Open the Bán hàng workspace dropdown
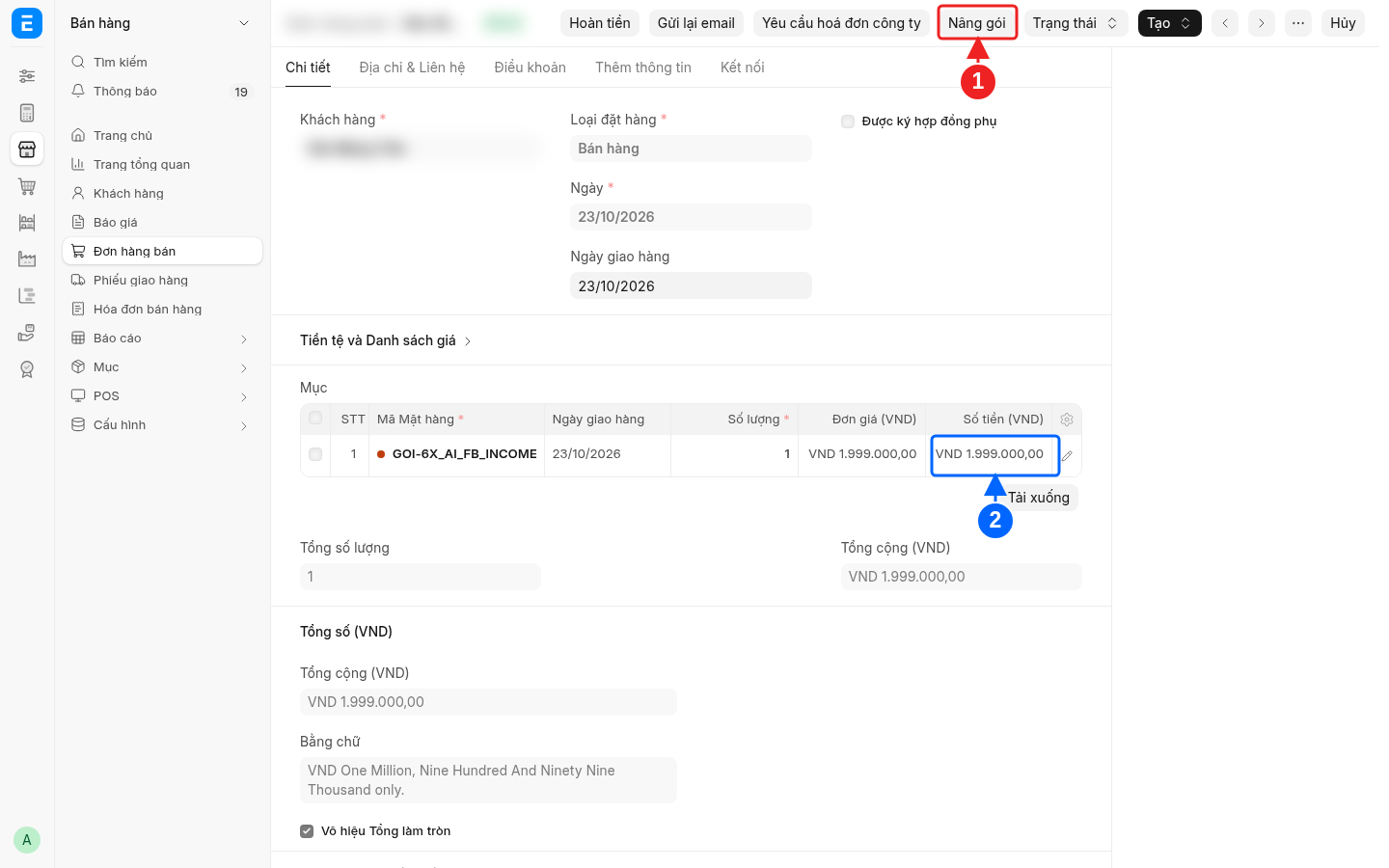1389x868 pixels. point(162,23)
